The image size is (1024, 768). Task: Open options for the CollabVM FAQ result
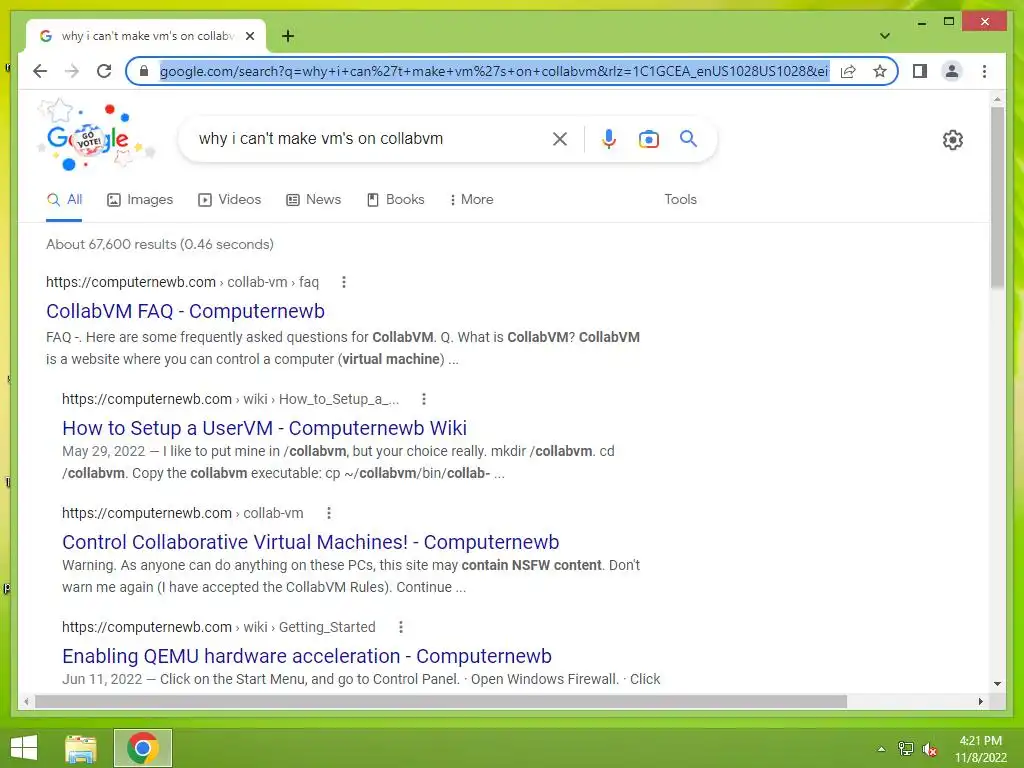(x=344, y=282)
